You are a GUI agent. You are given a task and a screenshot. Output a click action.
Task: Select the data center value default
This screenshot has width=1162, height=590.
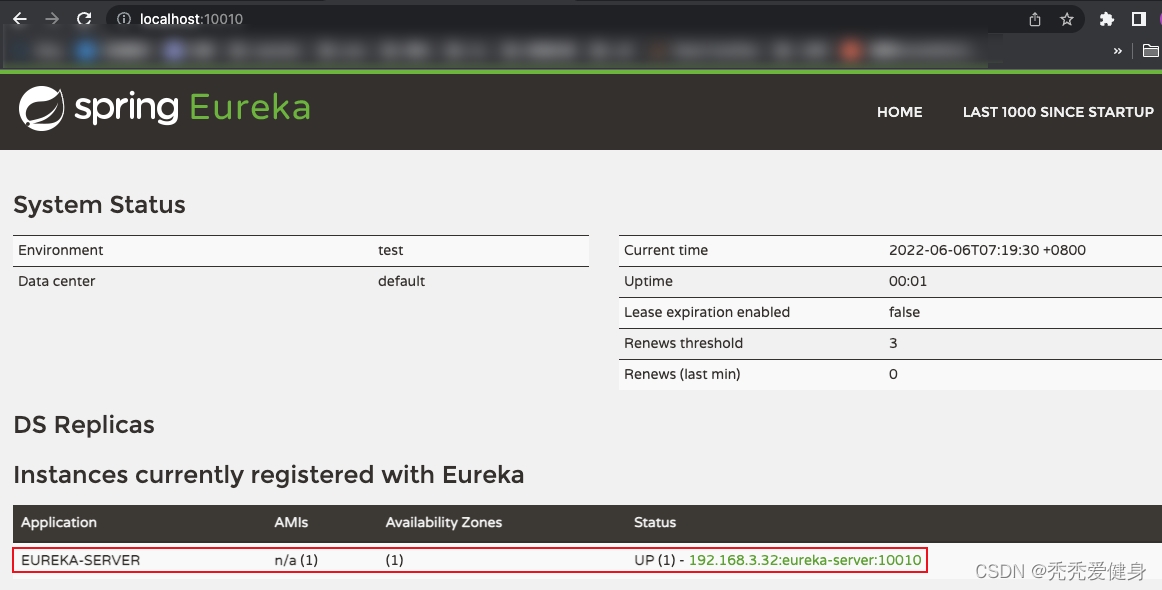click(x=402, y=282)
